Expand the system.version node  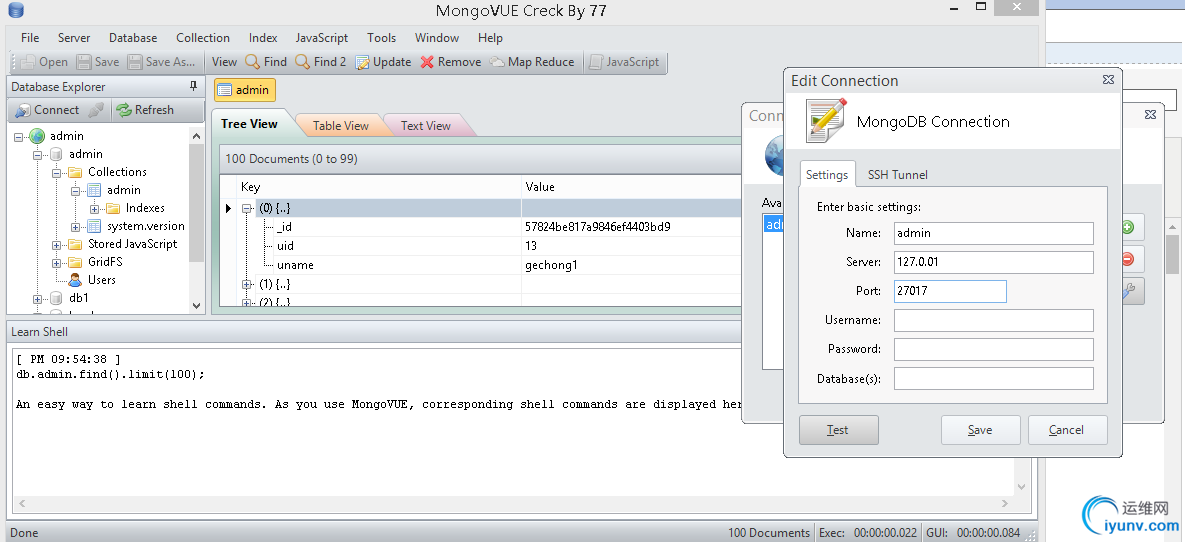[x=76, y=227]
